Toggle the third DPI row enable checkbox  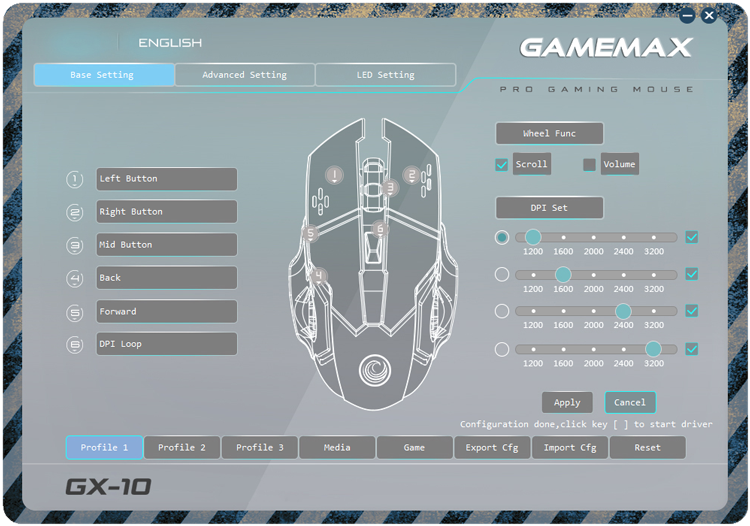(x=692, y=311)
